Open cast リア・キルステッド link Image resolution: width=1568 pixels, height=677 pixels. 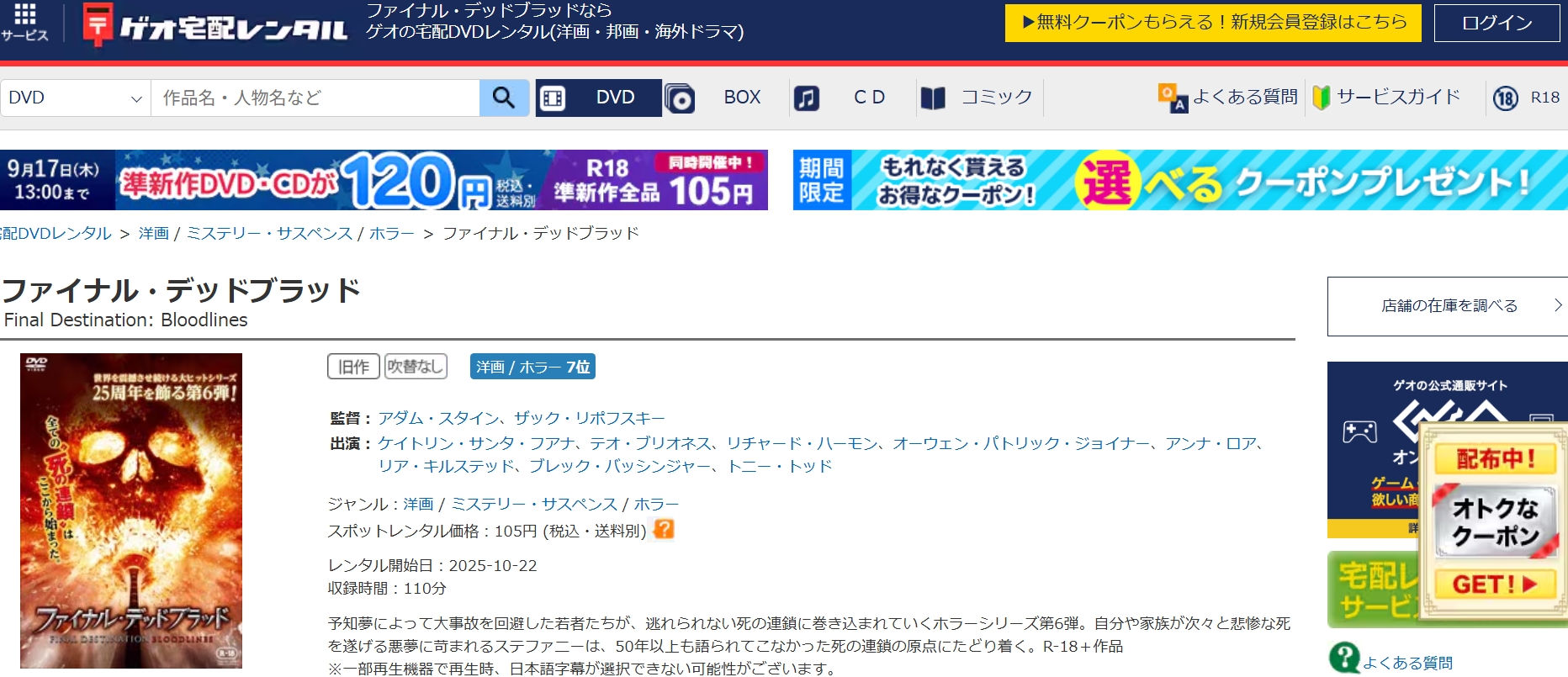[x=446, y=466]
